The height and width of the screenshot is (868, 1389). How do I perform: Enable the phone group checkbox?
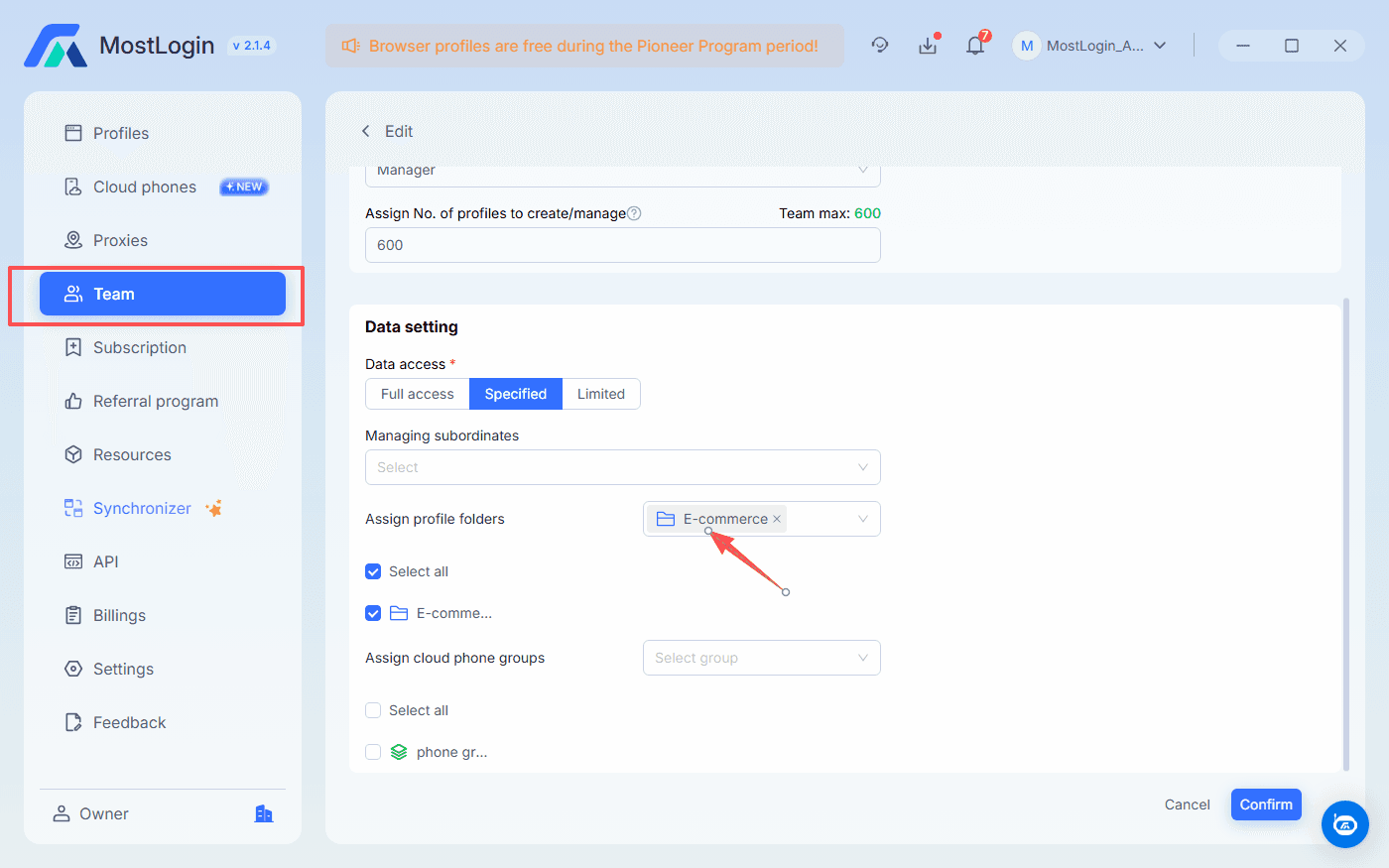tap(373, 751)
